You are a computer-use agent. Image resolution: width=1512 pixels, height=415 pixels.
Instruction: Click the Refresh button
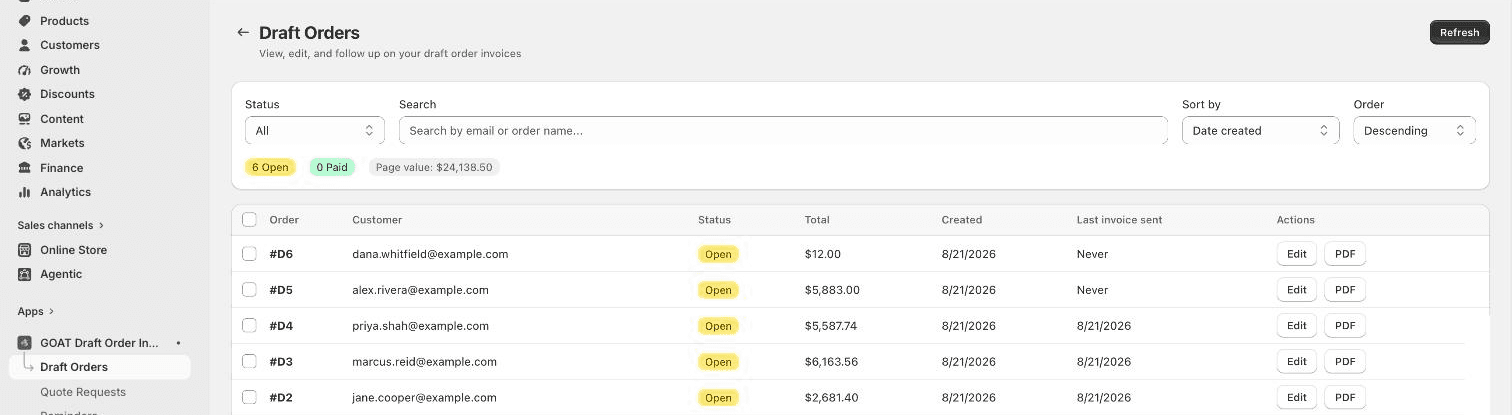pyautogui.click(x=1459, y=32)
